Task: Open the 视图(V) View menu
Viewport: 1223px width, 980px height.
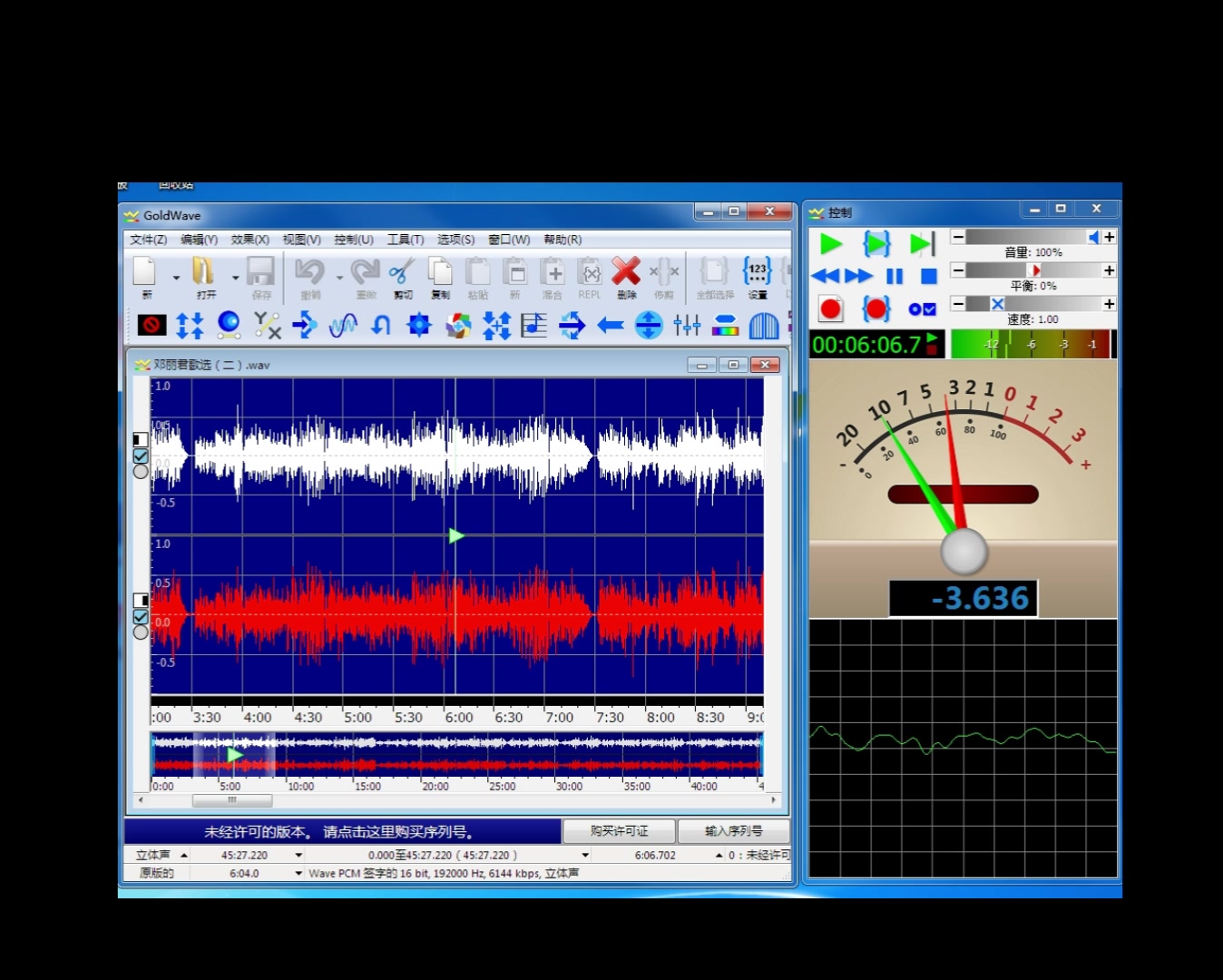Action: click(x=301, y=240)
